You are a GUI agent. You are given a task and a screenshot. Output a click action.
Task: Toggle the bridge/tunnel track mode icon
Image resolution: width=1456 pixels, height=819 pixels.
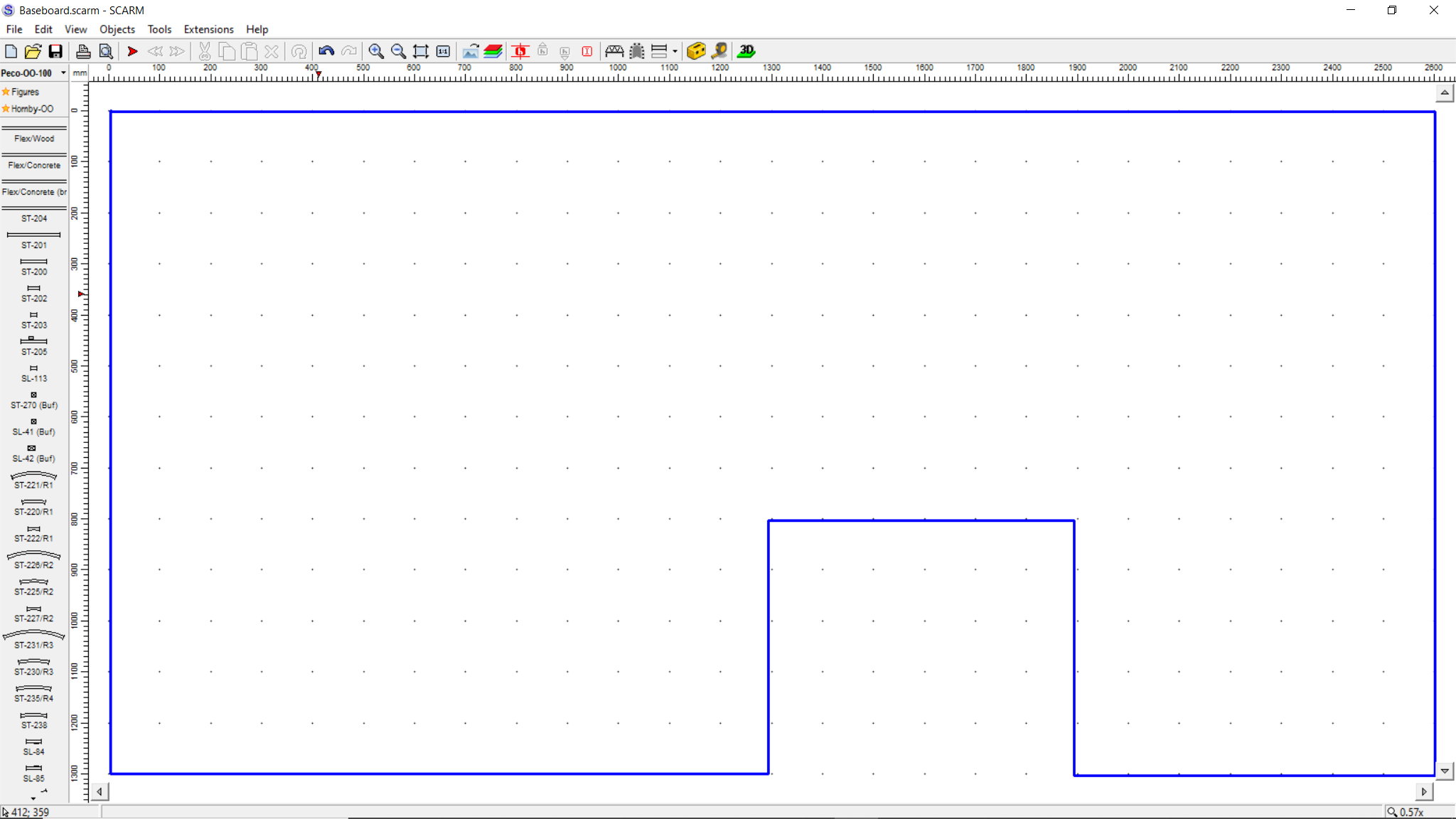614,51
